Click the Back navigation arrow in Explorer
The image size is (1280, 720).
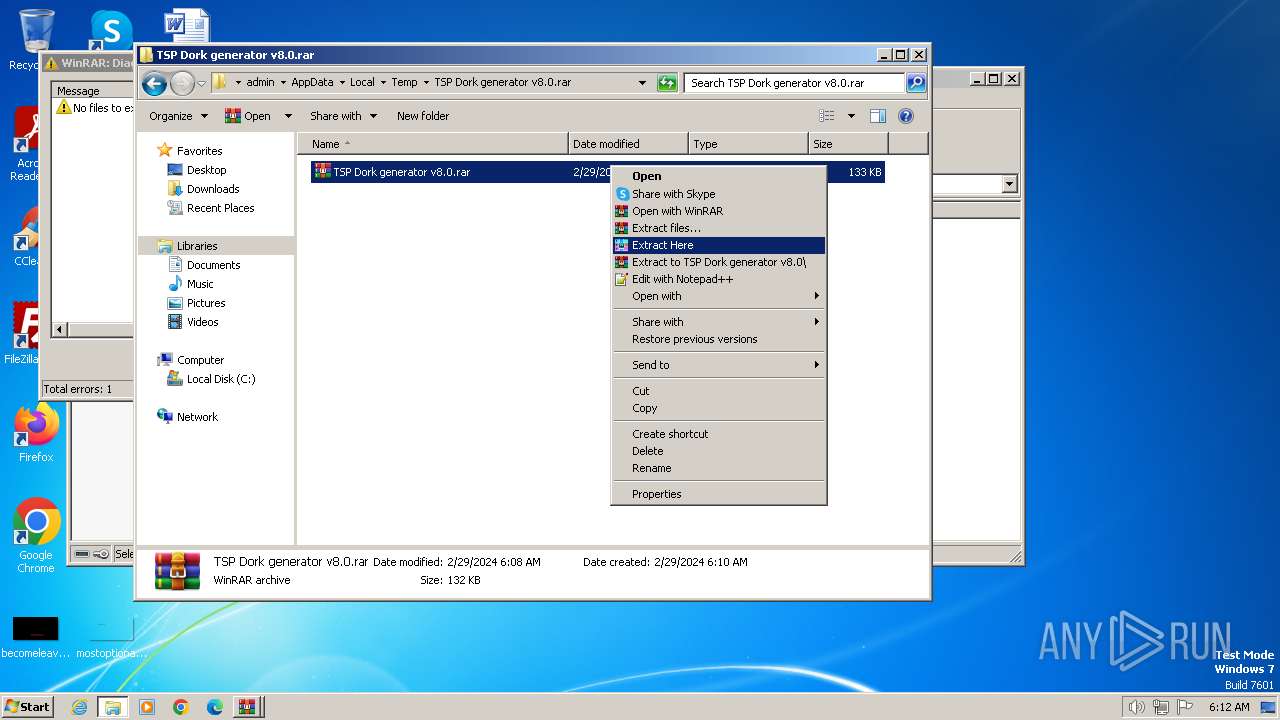click(153, 83)
